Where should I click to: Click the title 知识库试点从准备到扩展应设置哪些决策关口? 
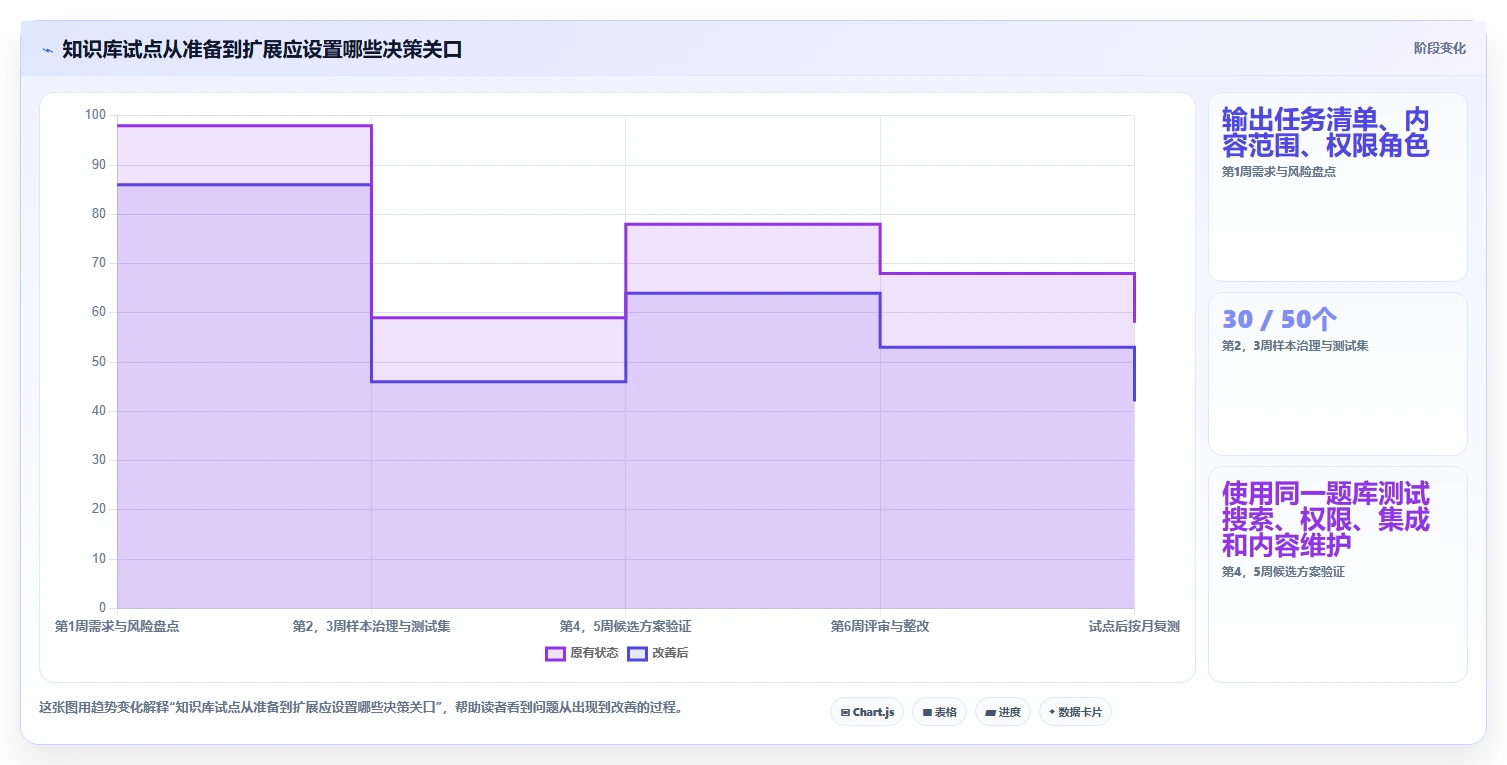coord(262,49)
